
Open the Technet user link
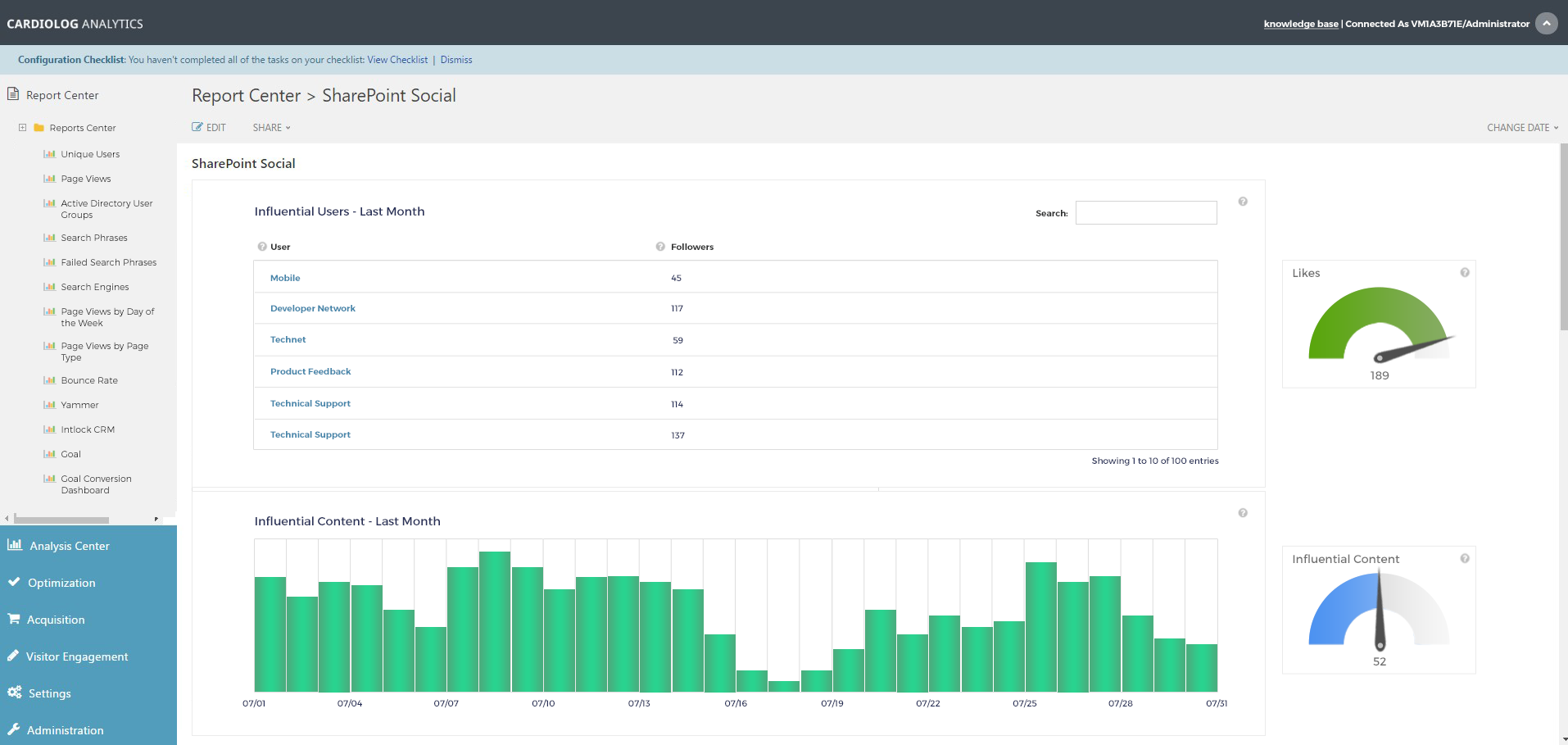(288, 339)
